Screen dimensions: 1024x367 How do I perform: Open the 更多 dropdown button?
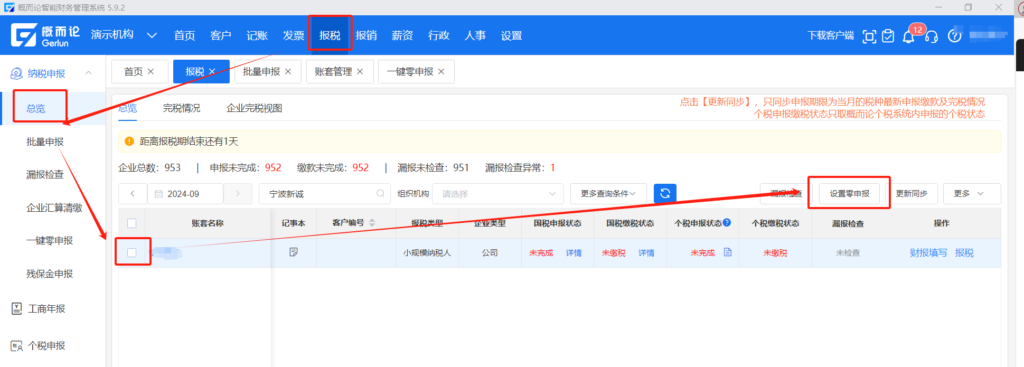tap(972, 194)
